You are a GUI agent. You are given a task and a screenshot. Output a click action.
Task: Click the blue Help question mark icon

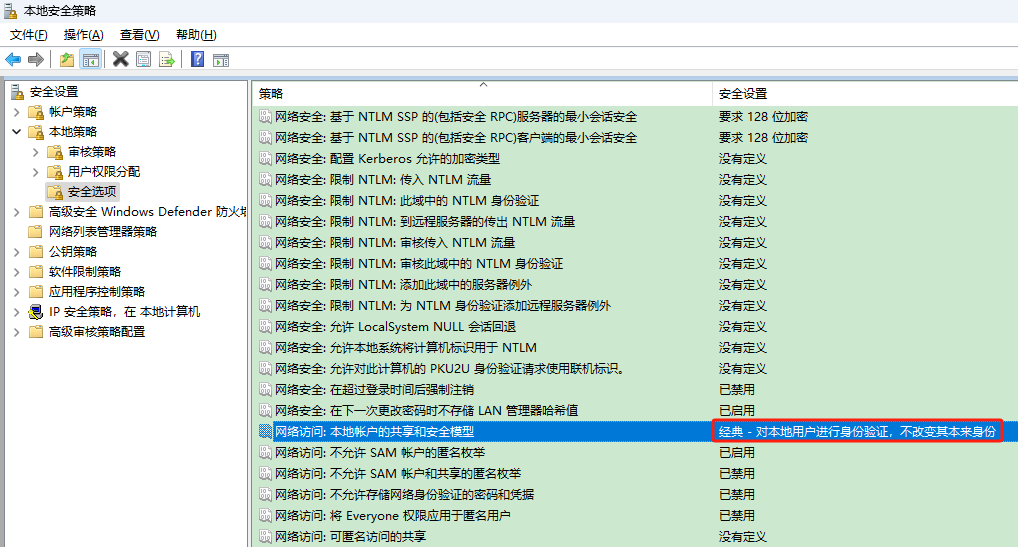pyautogui.click(x=197, y=60)
